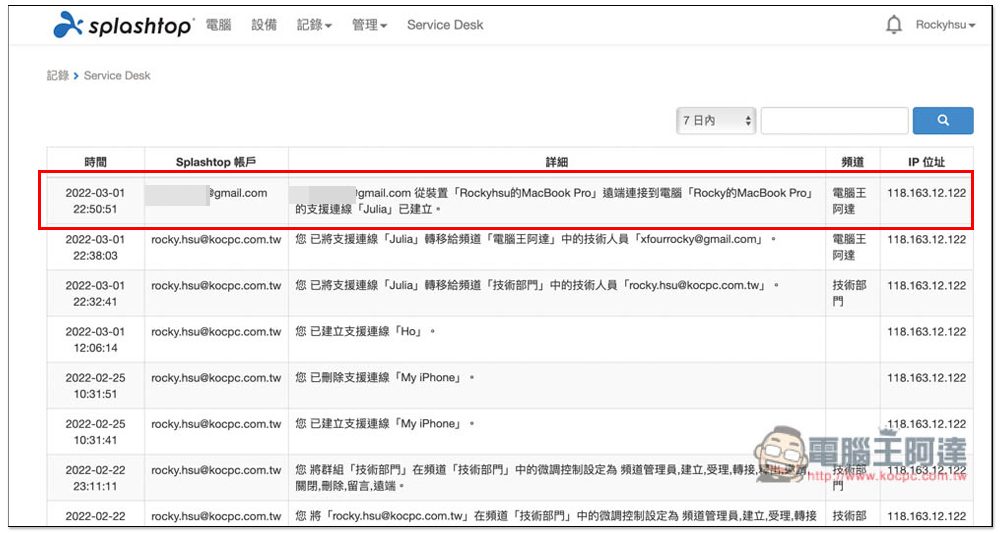Click the search text field
1000x533 pixels.
click(x=834, y=120)
